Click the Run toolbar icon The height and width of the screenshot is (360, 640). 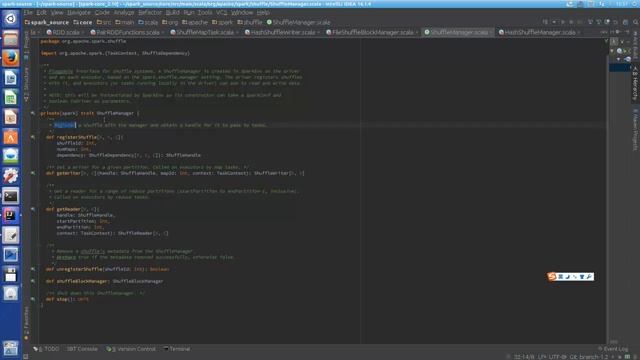(563, 22)
